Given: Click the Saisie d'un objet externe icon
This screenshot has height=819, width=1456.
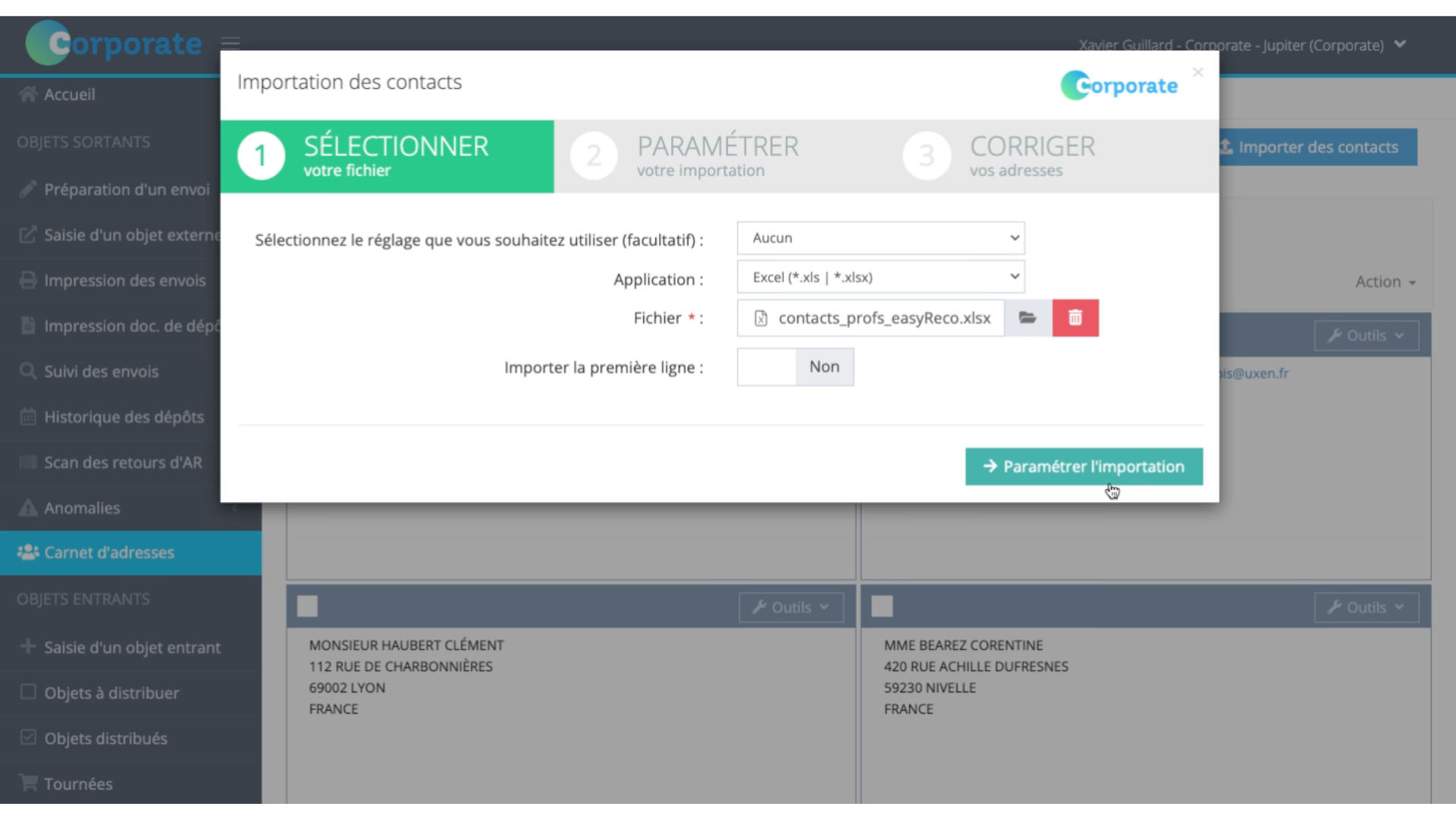Looking at the screenshot, I should tap(28, 234).
